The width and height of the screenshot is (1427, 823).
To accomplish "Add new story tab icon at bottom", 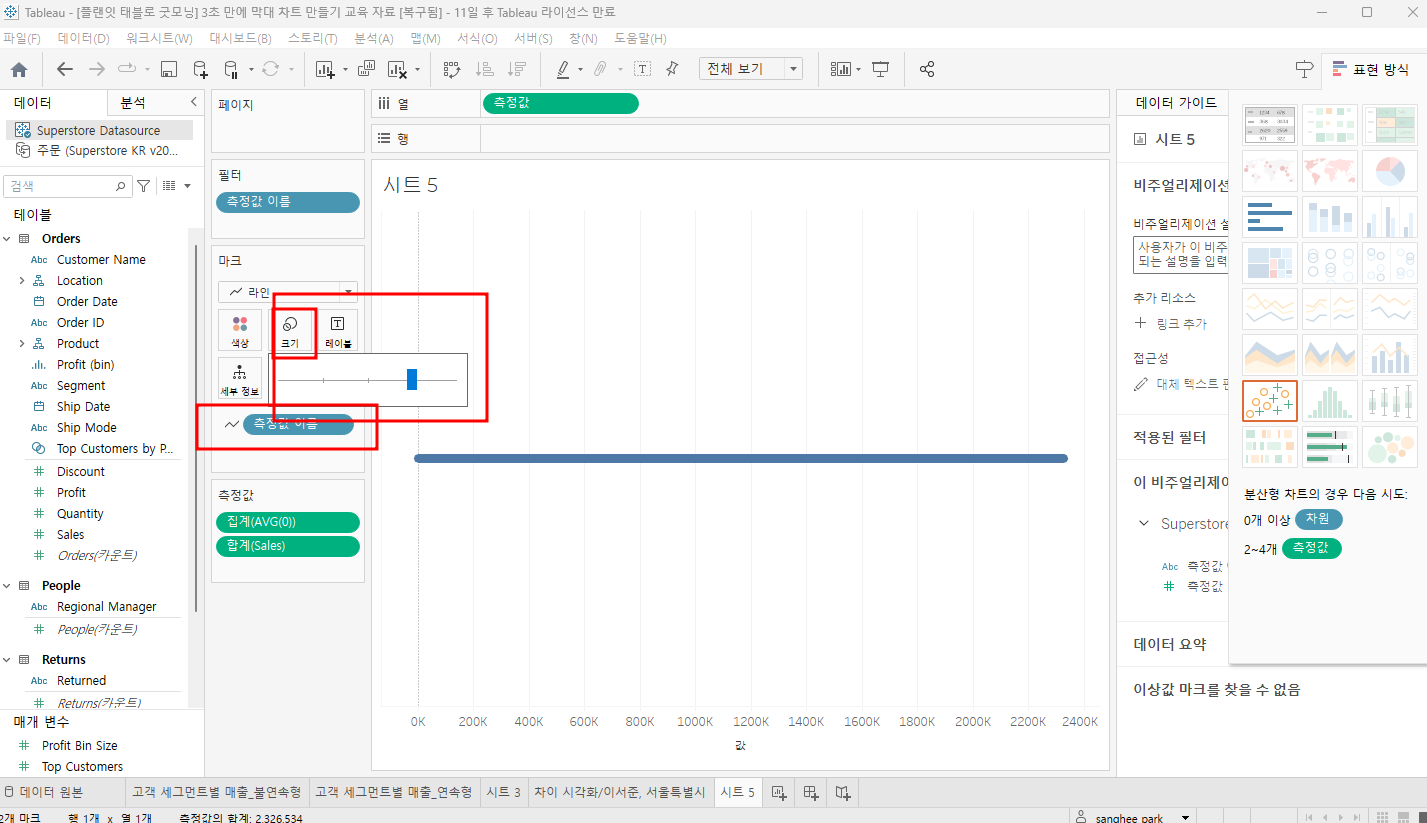I will [843, 792].
